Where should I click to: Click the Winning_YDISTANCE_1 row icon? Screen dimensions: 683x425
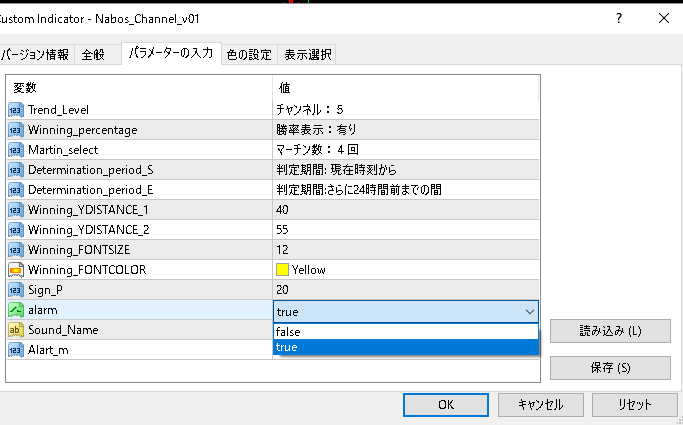pyautogui.click(x=16, y=210)
